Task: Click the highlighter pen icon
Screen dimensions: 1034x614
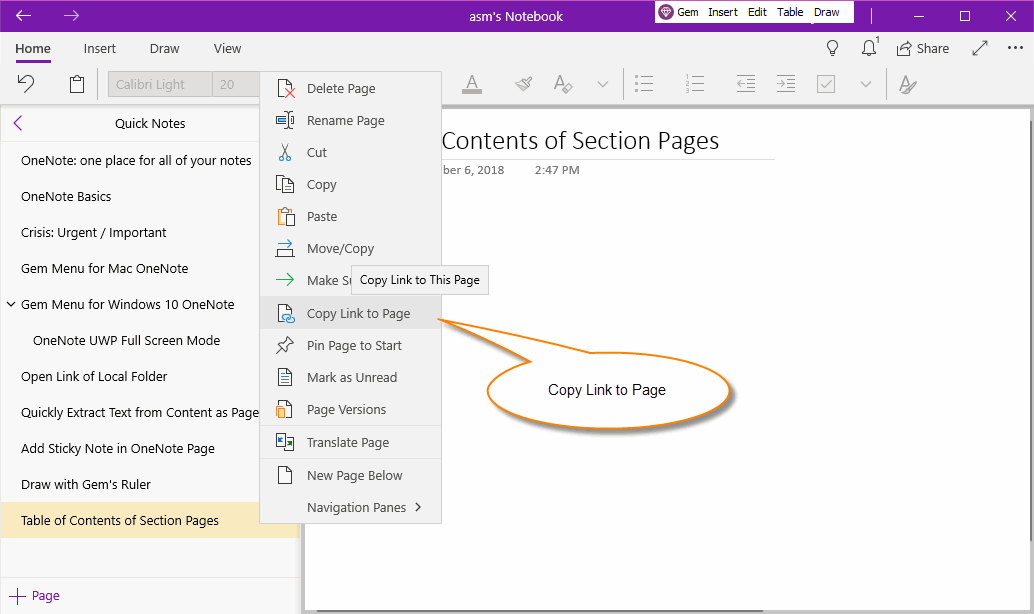Action: [524, 84]
